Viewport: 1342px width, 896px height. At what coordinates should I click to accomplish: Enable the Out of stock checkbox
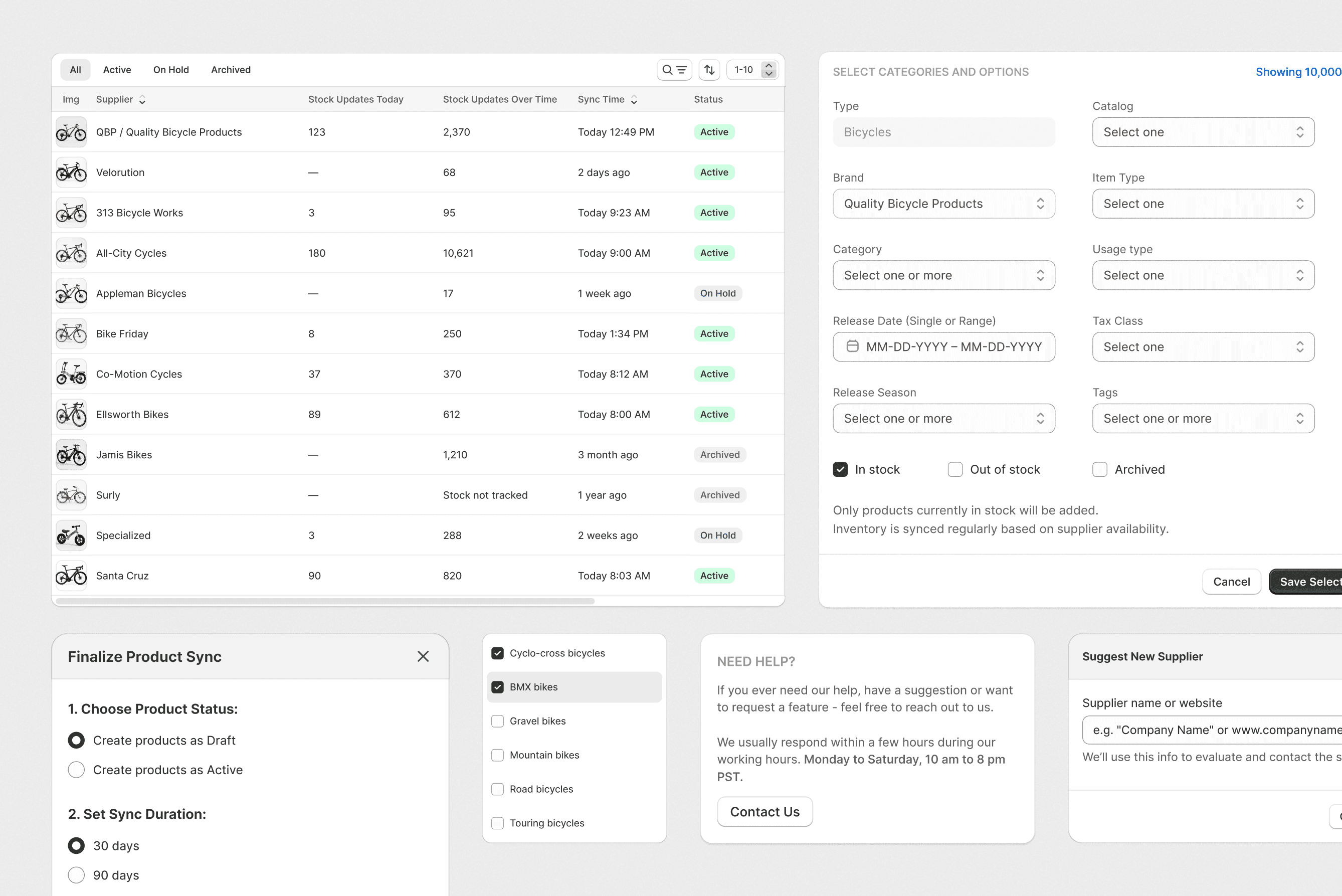[954, 469]
